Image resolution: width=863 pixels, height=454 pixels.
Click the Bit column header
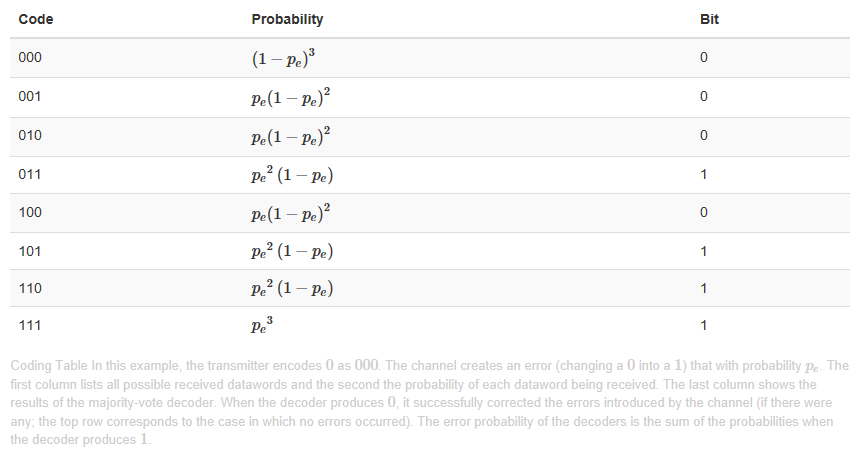[x=709, y=19]
